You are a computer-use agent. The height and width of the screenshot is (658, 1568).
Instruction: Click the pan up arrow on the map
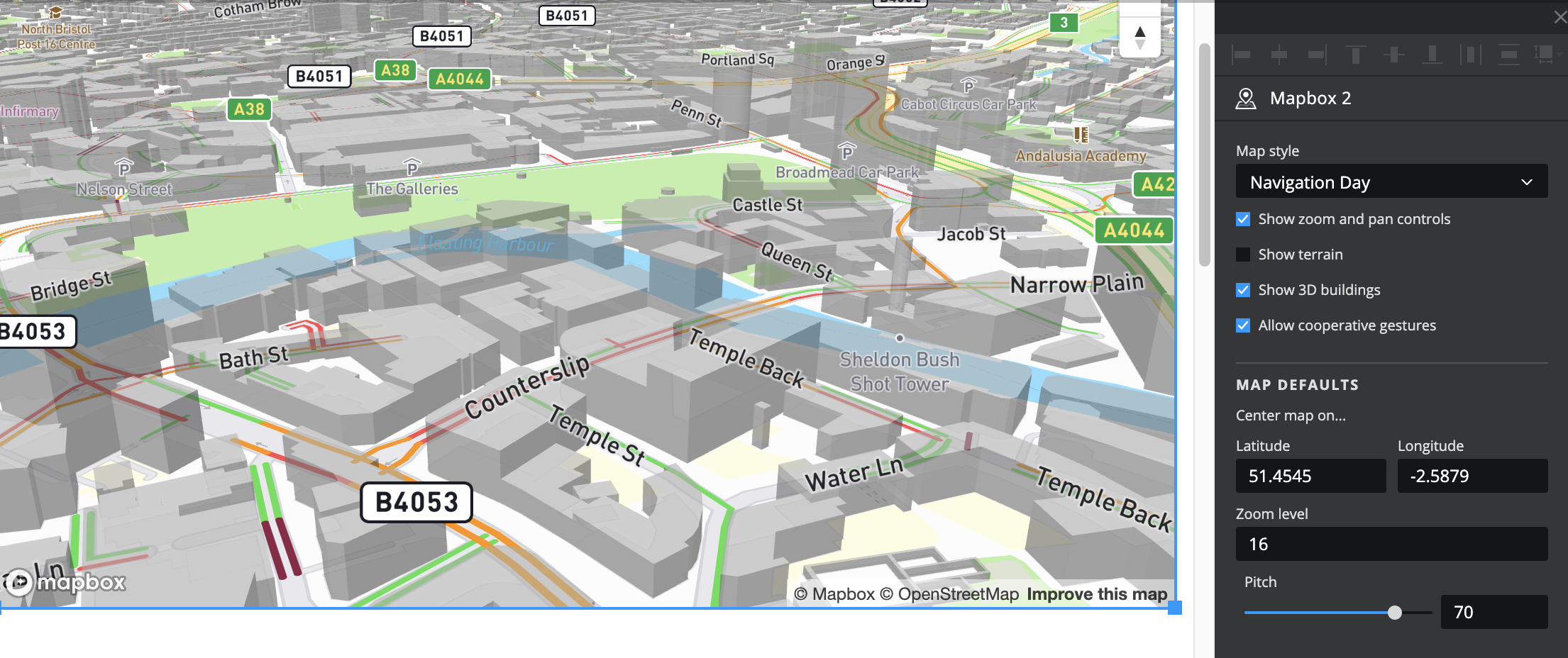(x=1139, y=31)
